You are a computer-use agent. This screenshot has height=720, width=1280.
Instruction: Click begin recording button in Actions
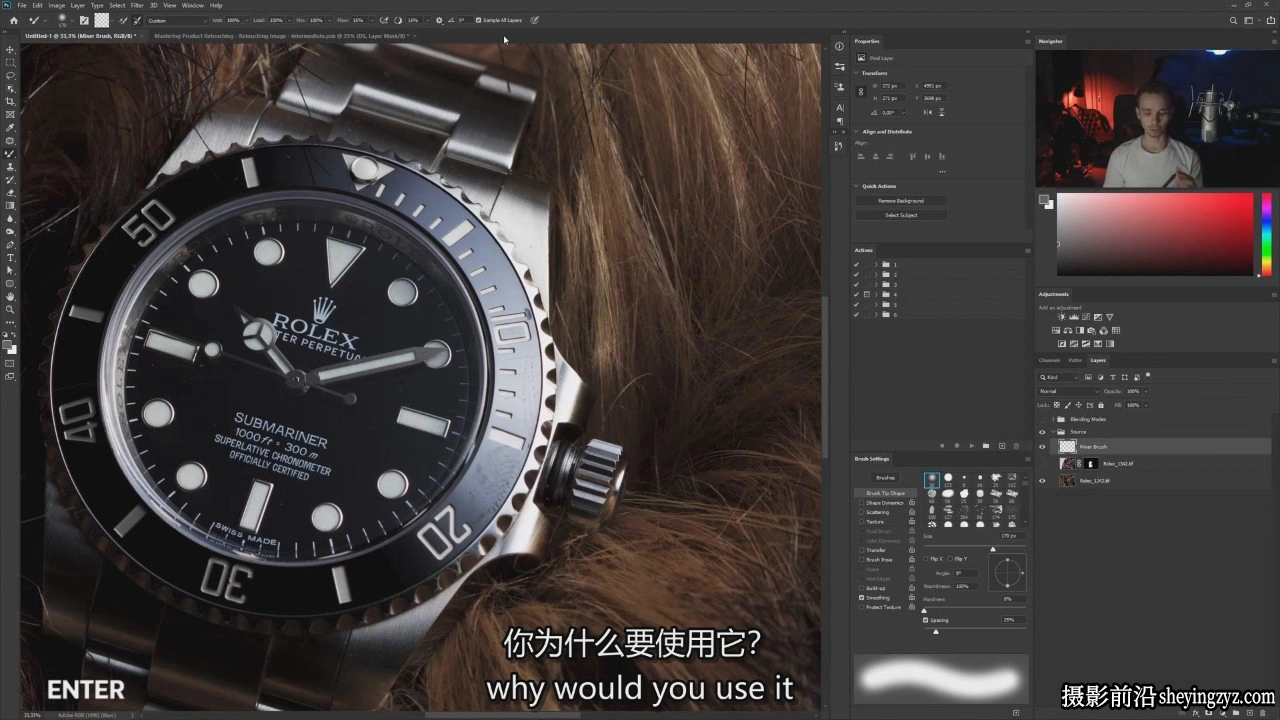tap(956, 445)
